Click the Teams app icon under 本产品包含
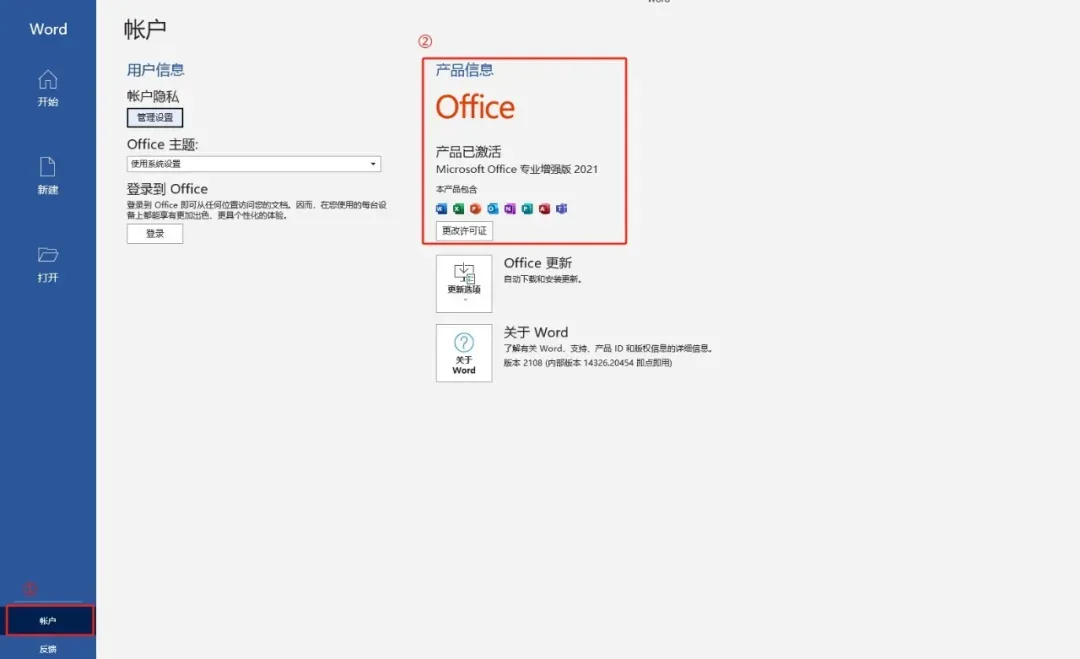This screenshot has height=659, width=1080. 562,209
